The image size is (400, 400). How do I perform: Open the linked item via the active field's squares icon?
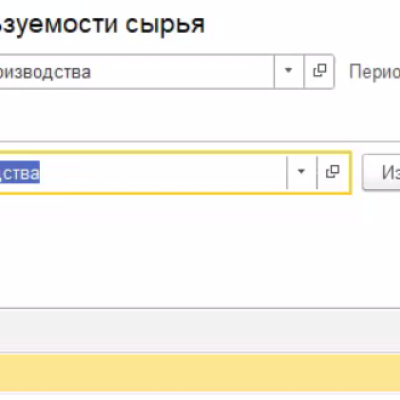tap(333, 172)
